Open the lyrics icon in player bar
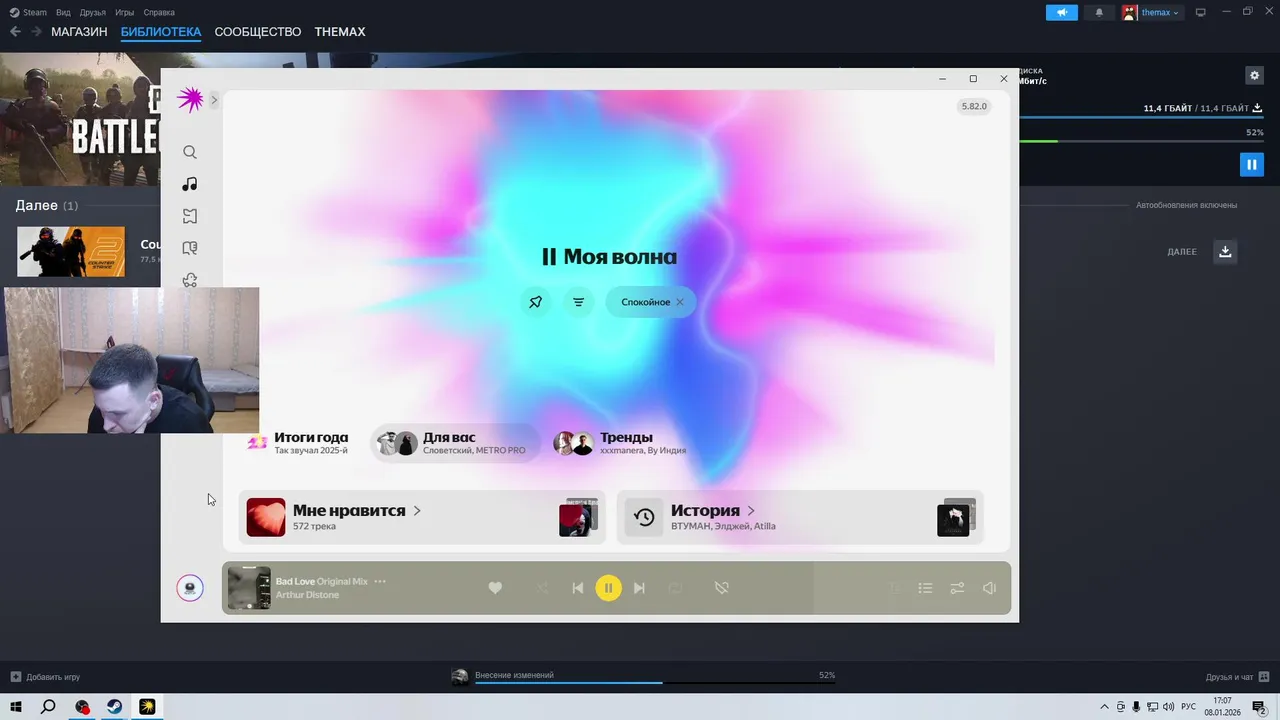 [x=895, y=588]
